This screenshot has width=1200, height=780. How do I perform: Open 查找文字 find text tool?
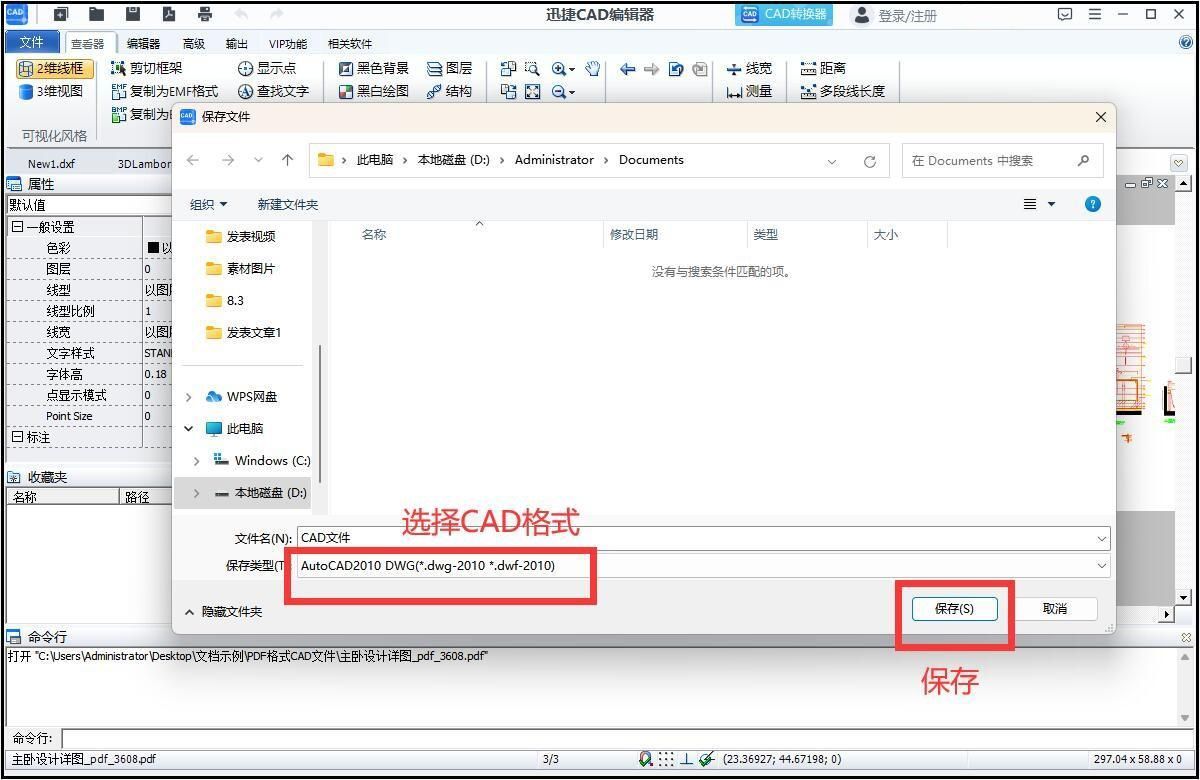coord(273,91)
